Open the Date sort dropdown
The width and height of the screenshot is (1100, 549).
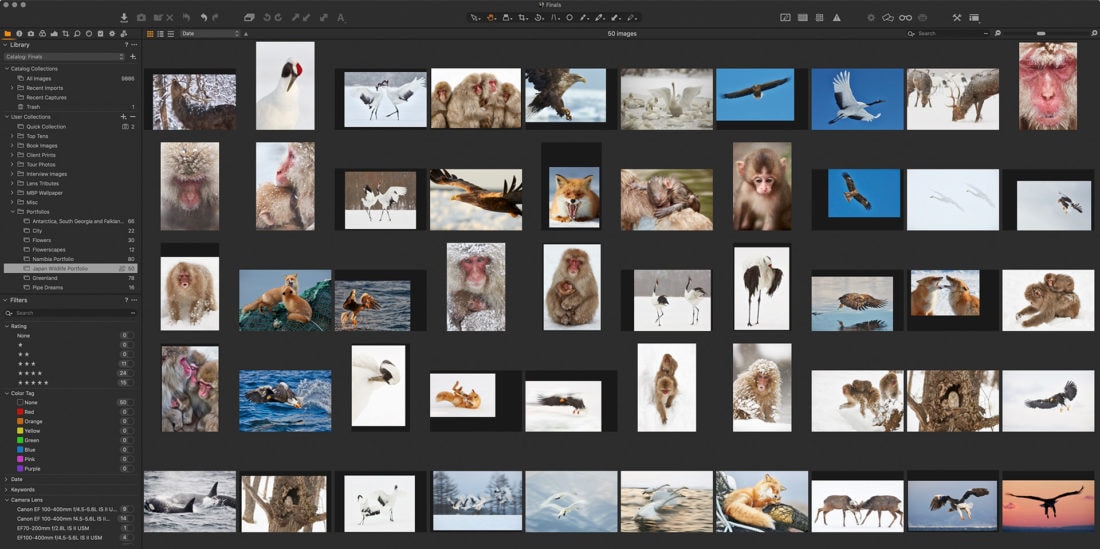pyautogui.click(x=210, y=34)
